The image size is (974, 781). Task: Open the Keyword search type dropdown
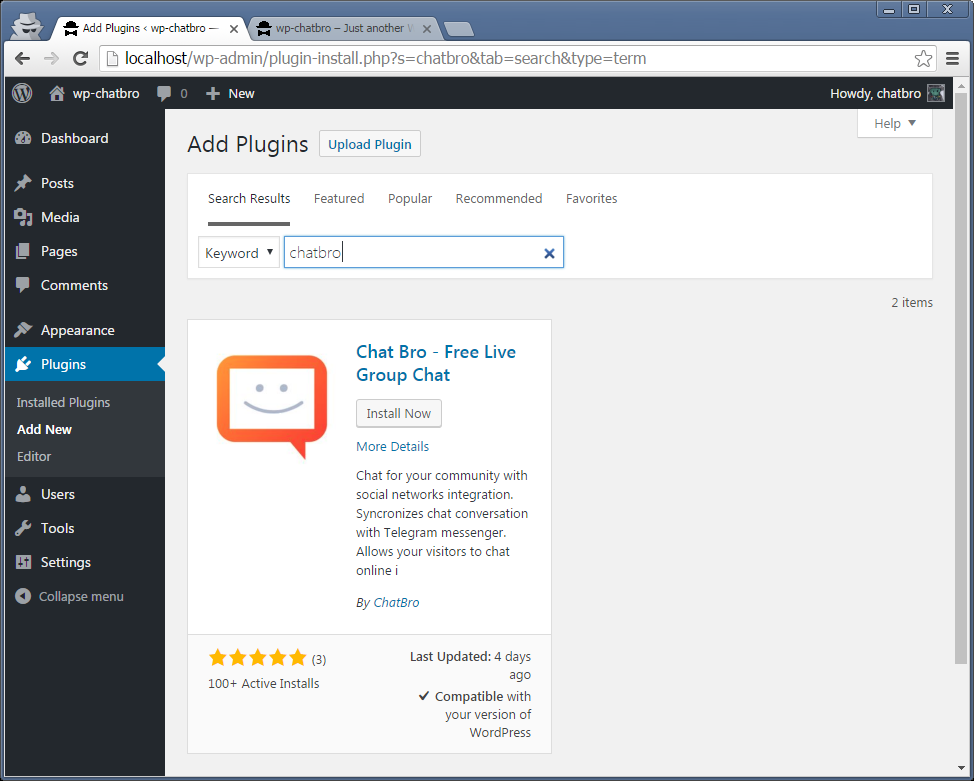[x=239, y=252]
